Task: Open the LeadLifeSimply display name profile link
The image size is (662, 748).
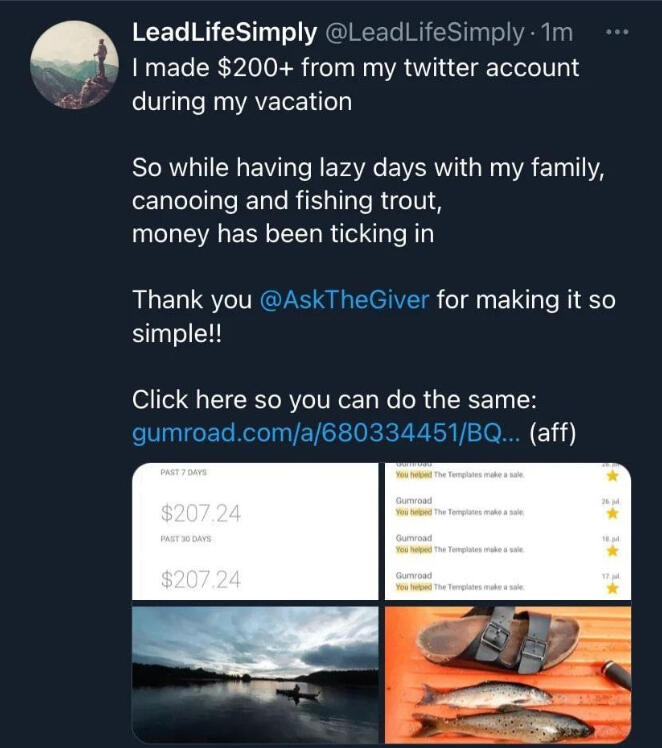Action: pyautogui.click(x=224, y=32)
